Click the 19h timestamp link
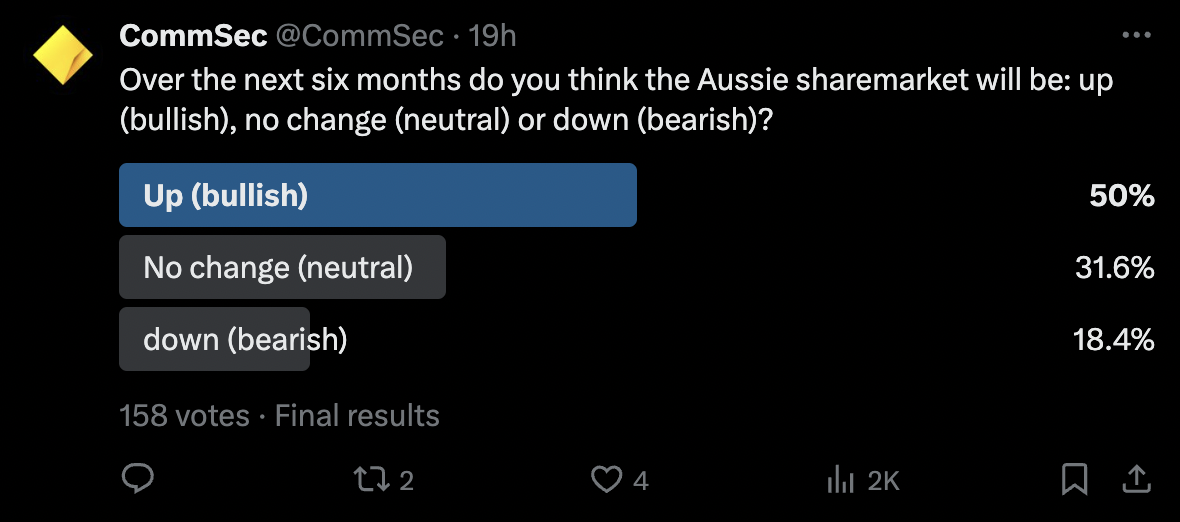 click(492, 36)
